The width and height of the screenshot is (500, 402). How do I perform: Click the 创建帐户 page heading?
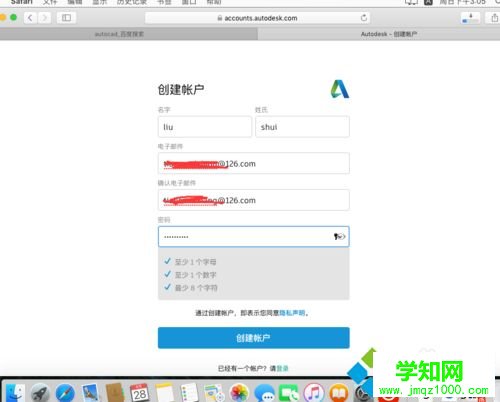(x=181, y=89)
